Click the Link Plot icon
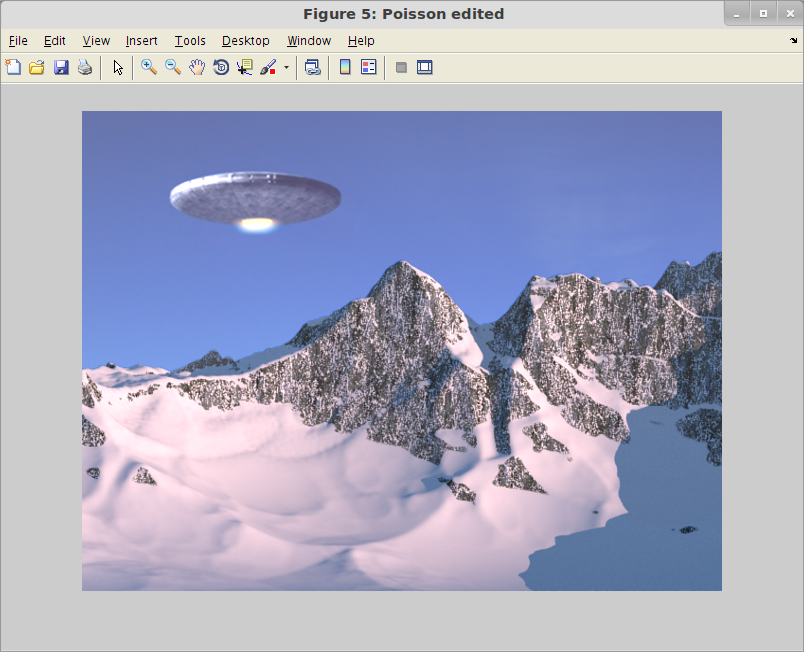 313,67
